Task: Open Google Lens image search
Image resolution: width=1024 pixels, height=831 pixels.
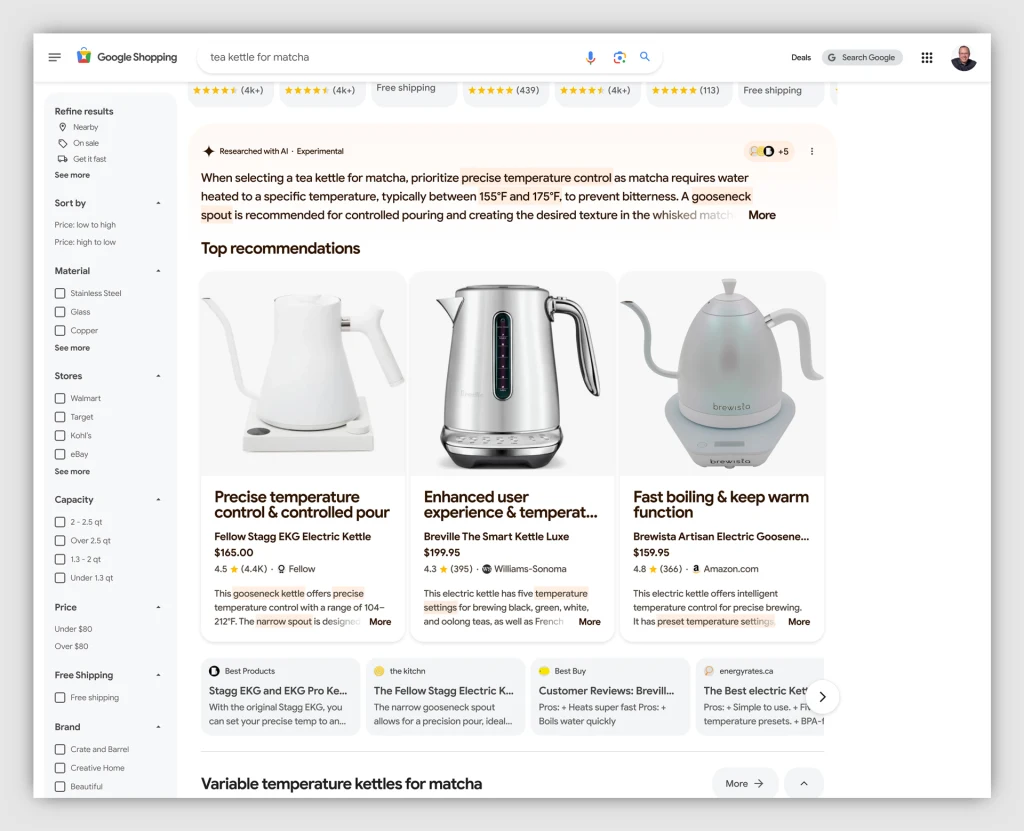Action: (619, 57)
